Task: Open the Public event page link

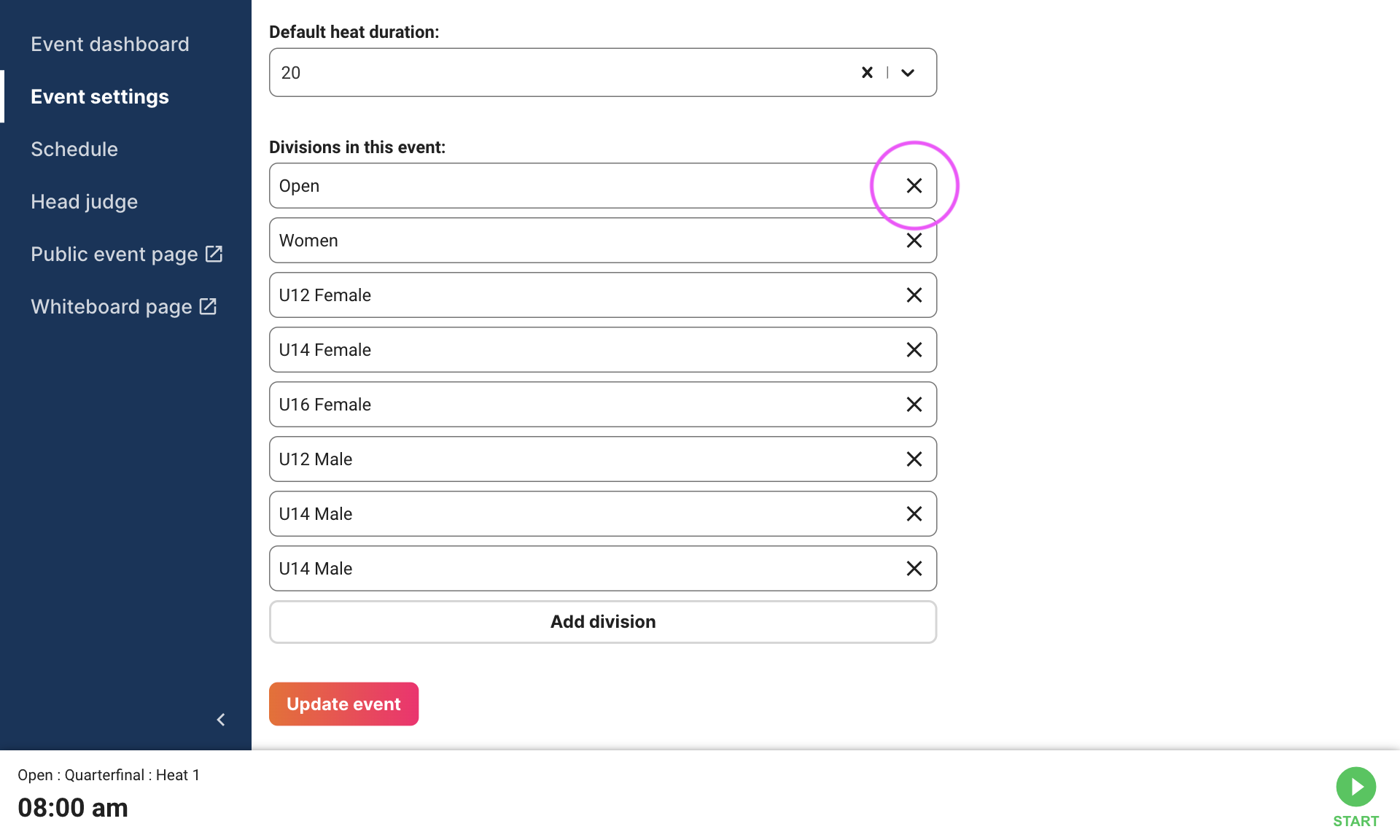Action: point(126,254)
